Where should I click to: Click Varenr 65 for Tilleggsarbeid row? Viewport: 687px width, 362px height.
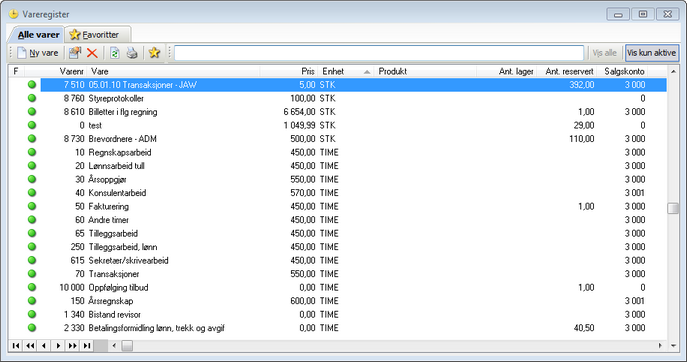point(79,234)
